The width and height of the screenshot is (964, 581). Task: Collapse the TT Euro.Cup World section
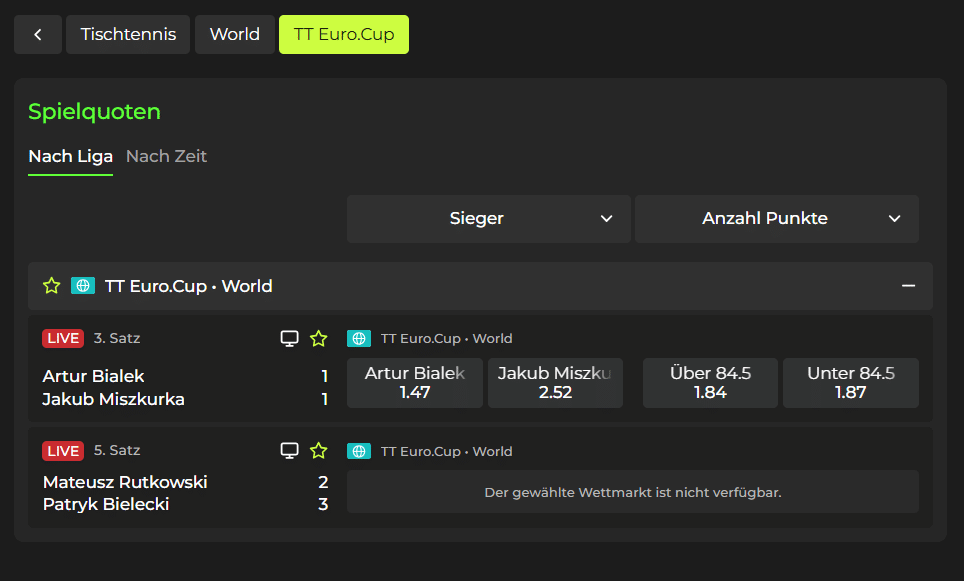coord(908,286)
